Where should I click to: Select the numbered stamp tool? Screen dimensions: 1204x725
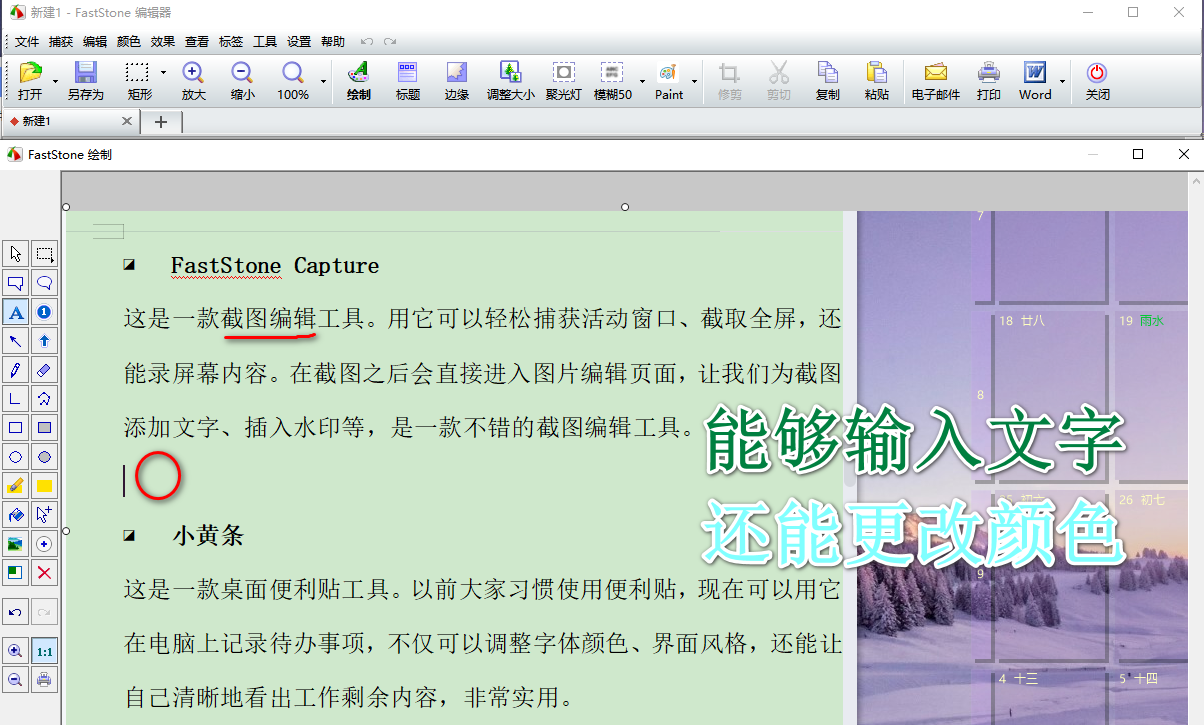point(44,312)
